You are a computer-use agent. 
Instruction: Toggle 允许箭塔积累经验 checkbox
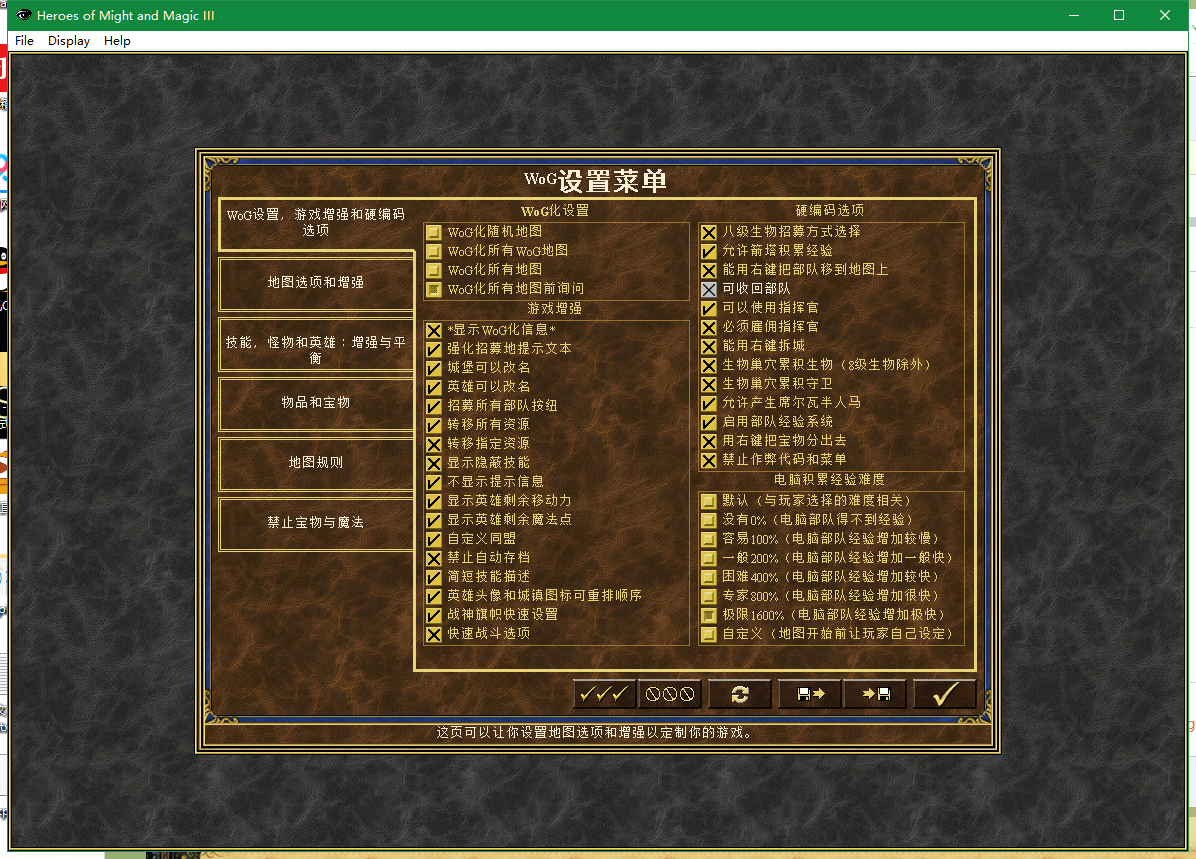click(x=709, y=251)
